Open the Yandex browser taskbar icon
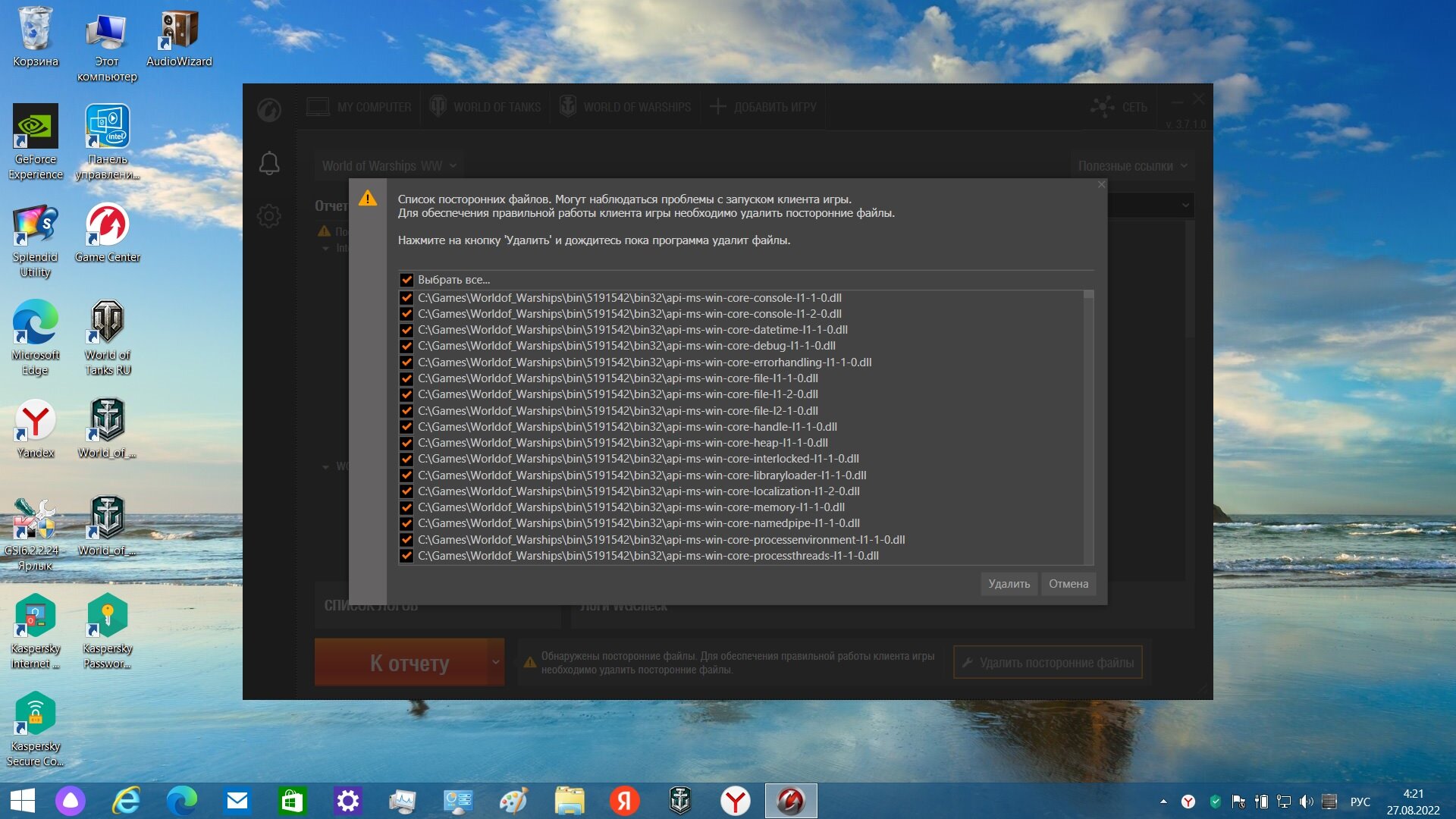Screen dimensions: 1456x819 pos(736,801)
